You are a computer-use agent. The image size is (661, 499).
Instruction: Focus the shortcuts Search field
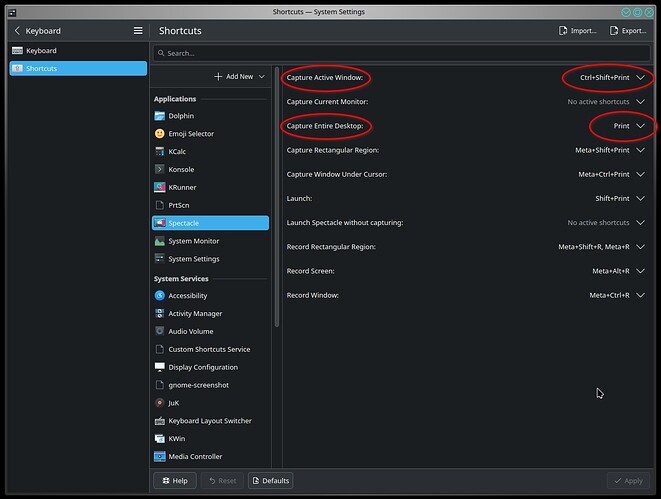tap(401, 53)
